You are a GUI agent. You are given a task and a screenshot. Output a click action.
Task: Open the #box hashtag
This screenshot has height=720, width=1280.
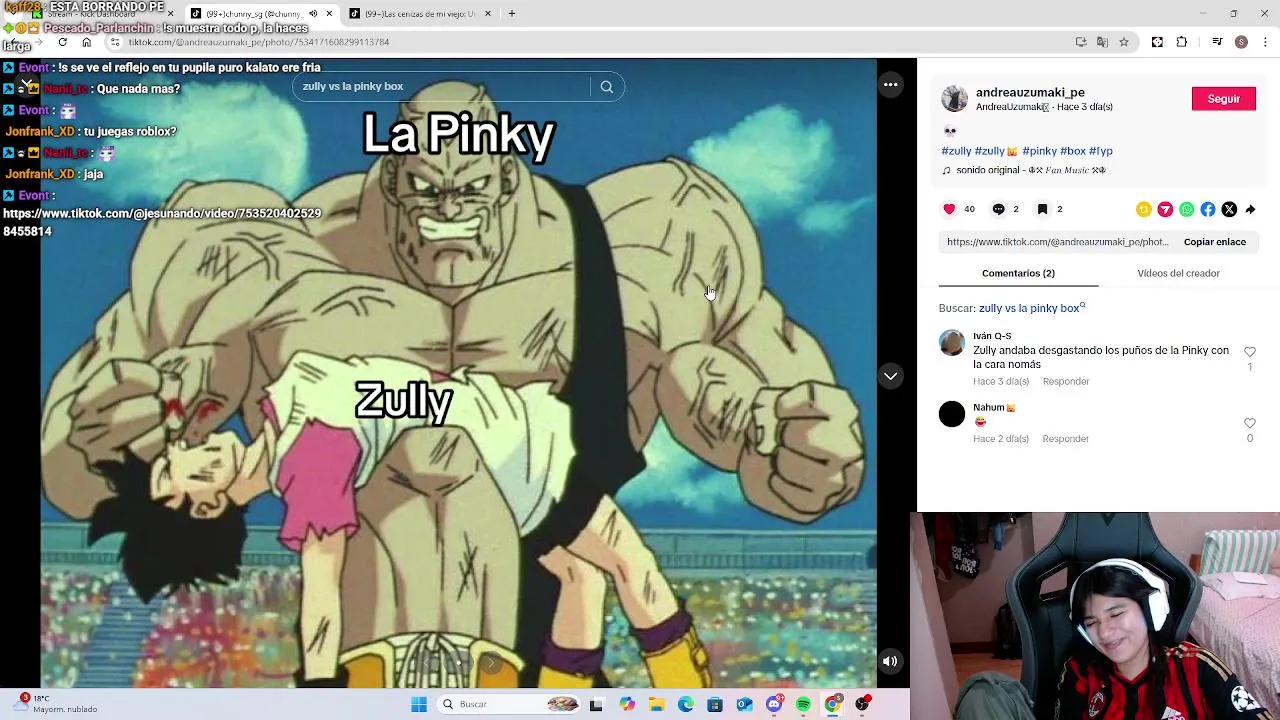[x=1072, y=151]
